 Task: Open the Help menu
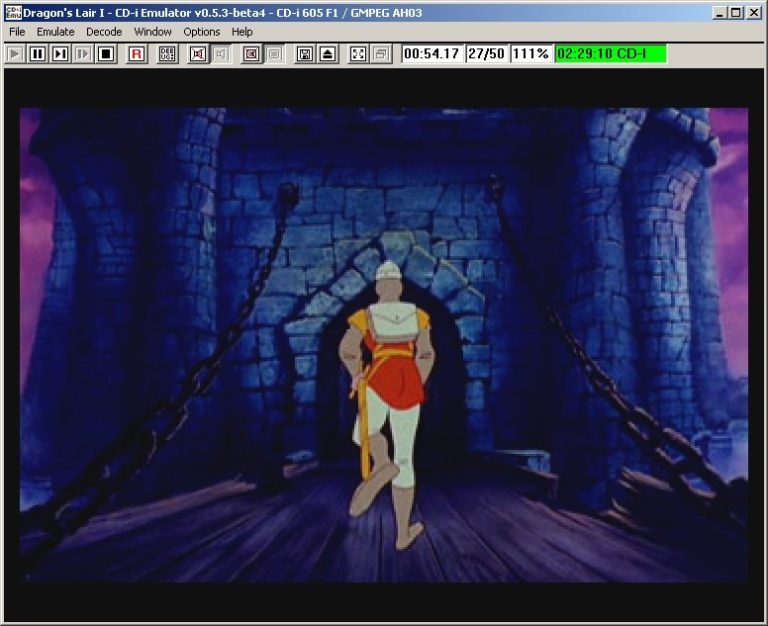[242, 32]
